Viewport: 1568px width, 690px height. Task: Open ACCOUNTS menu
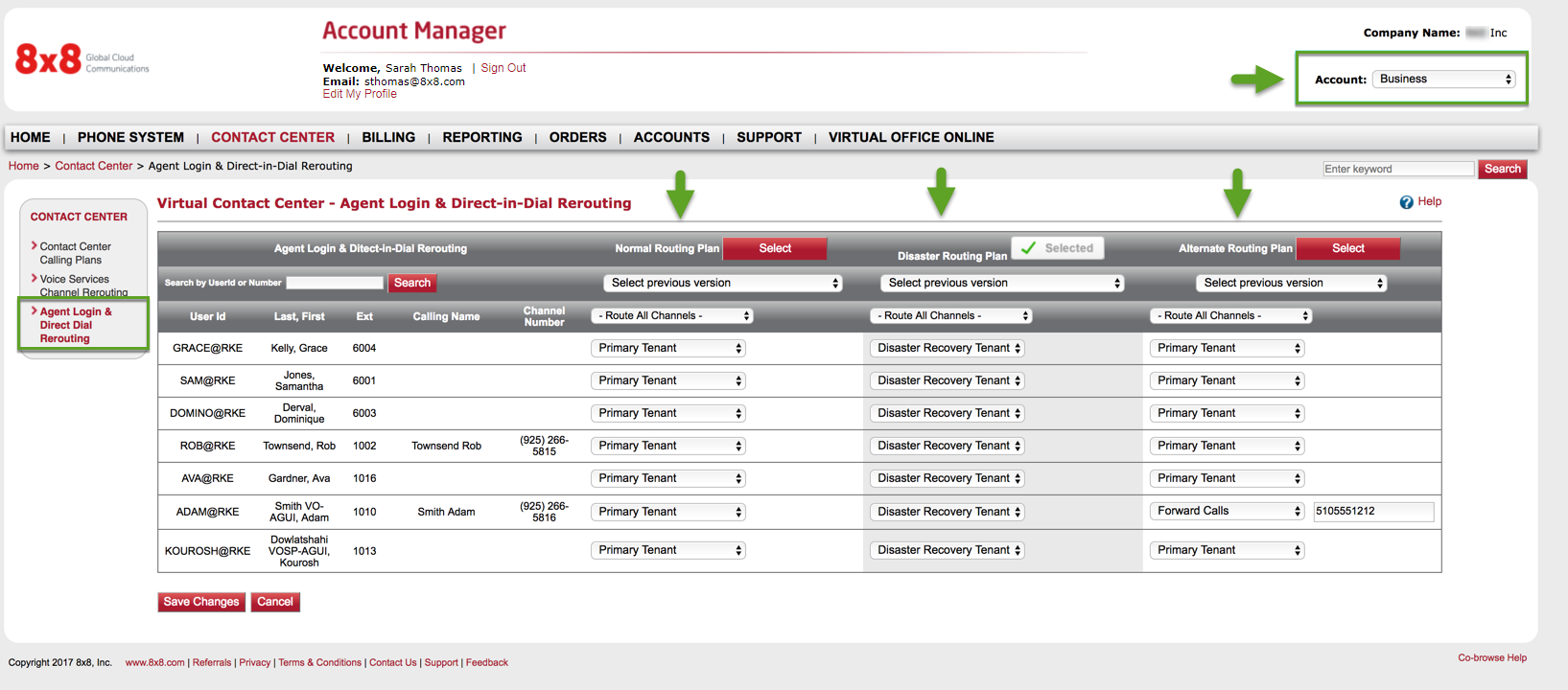click(671, 138)
